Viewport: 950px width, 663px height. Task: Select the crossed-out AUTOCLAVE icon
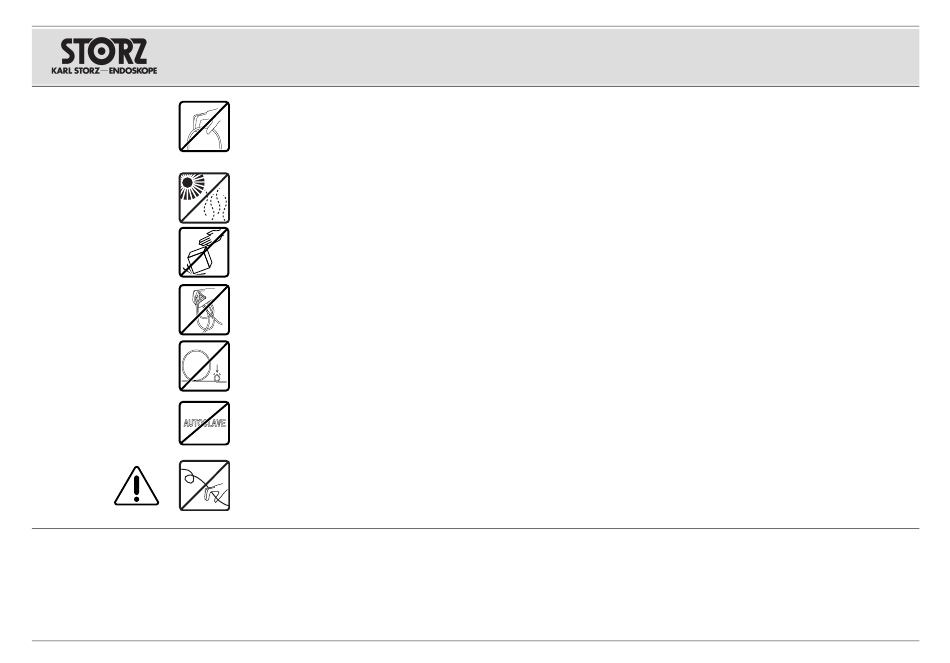[x=204, y=423]
